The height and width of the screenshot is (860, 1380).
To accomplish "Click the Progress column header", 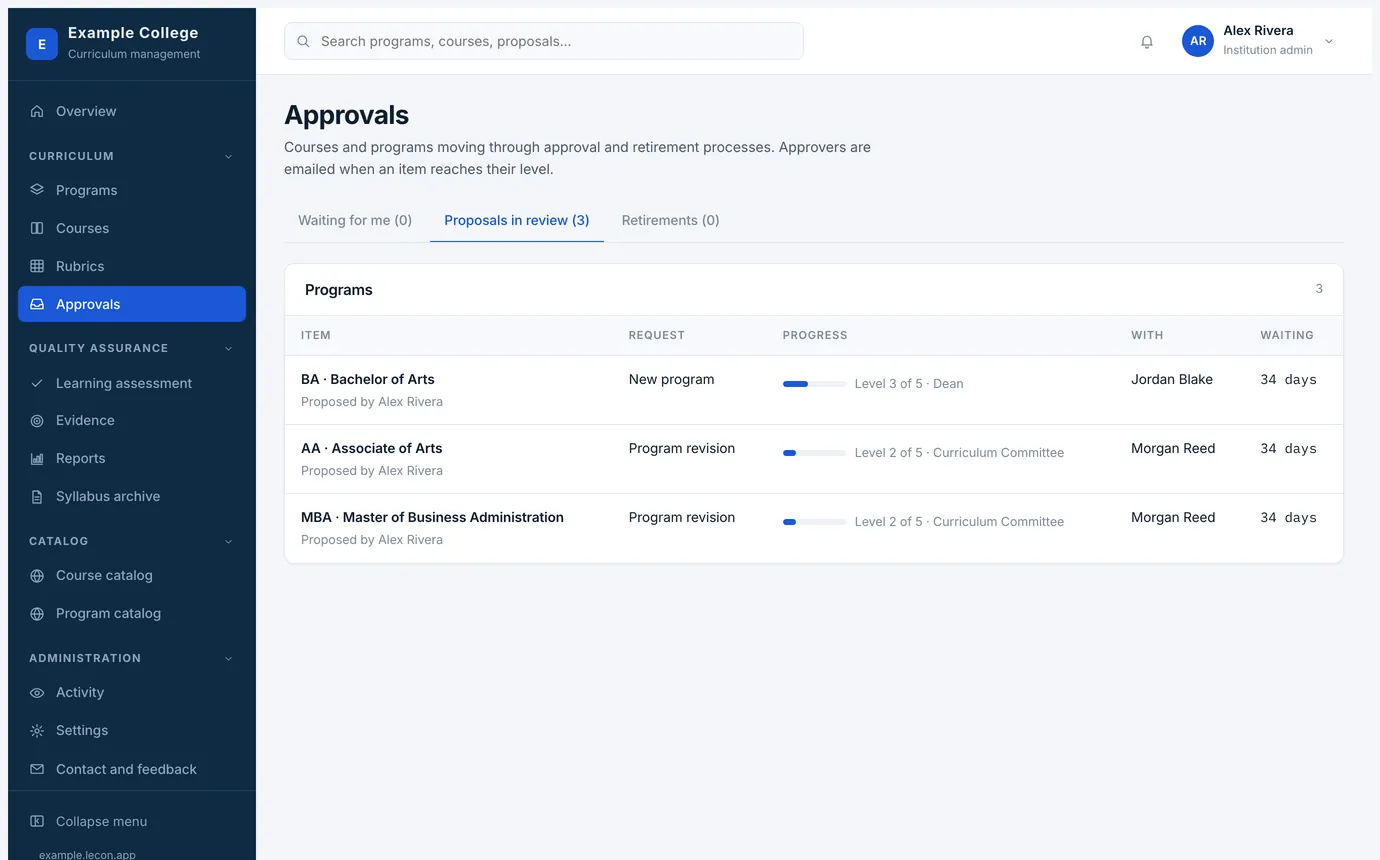I will tap(815, 335).
